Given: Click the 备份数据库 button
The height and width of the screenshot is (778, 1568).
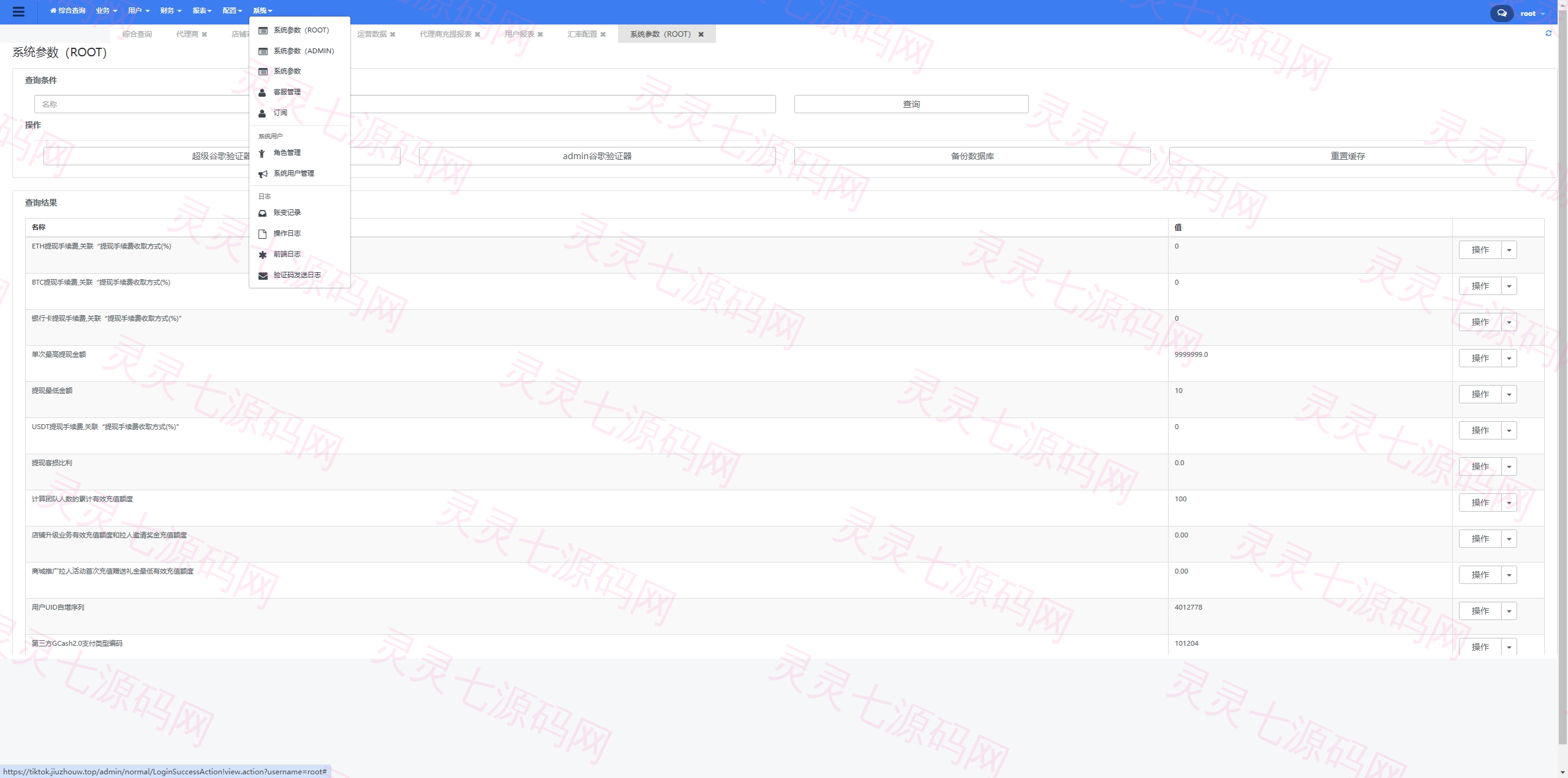Looking at the screenshot, I should click(x=972, y=156).
